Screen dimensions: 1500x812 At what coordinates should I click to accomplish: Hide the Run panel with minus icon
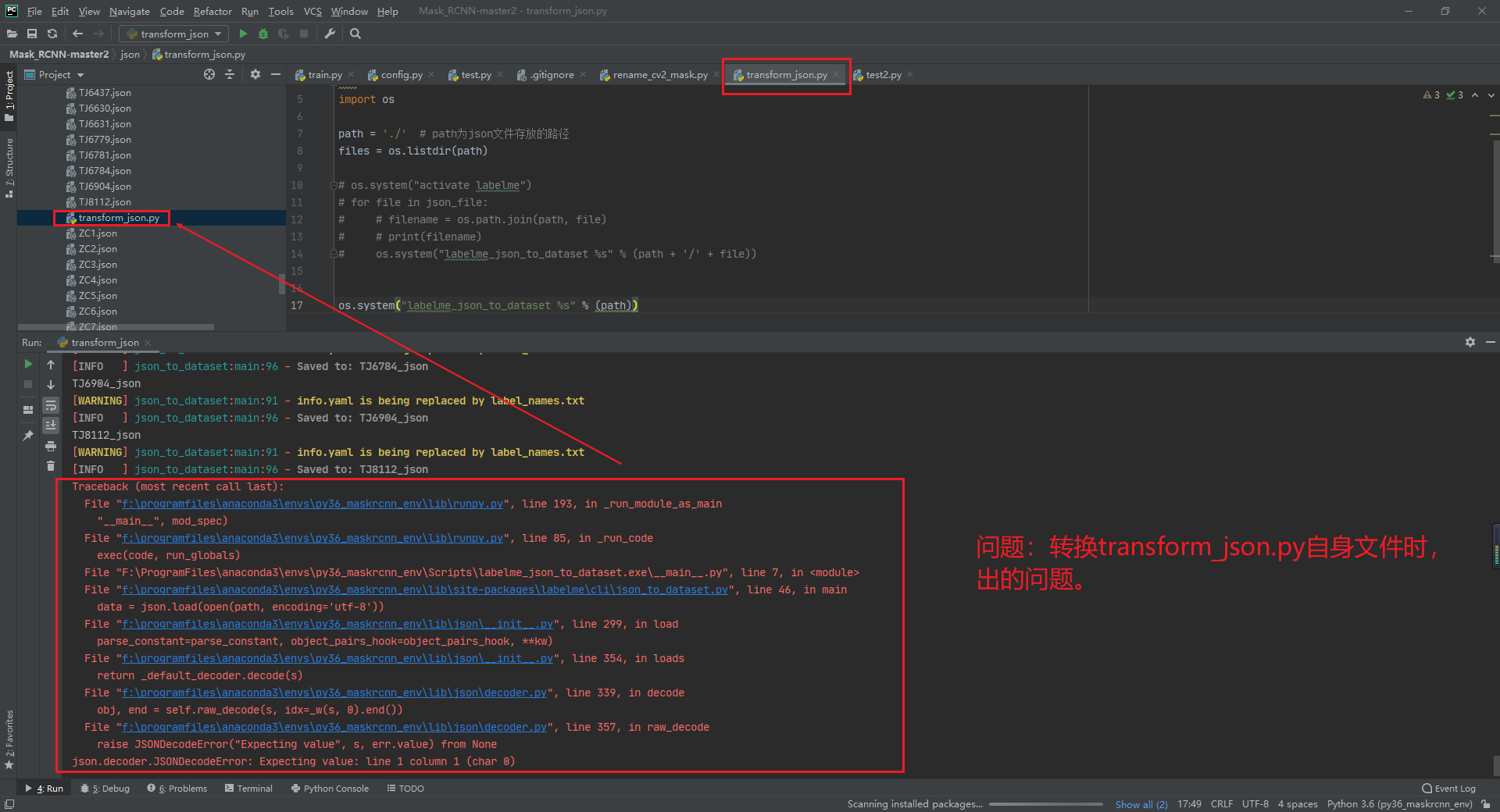click(1491, 342)
